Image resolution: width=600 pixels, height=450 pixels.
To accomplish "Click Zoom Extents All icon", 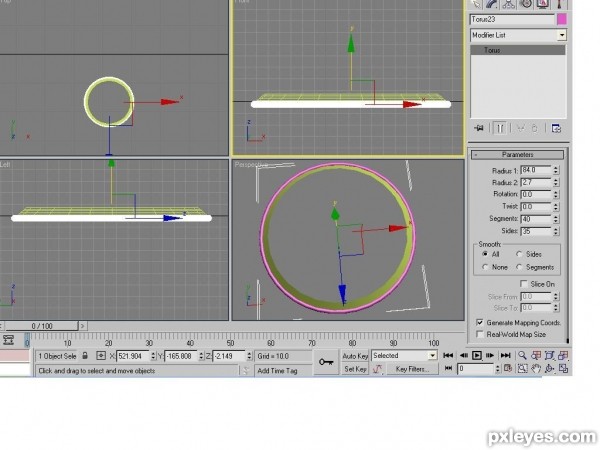I will pos(563,355).
